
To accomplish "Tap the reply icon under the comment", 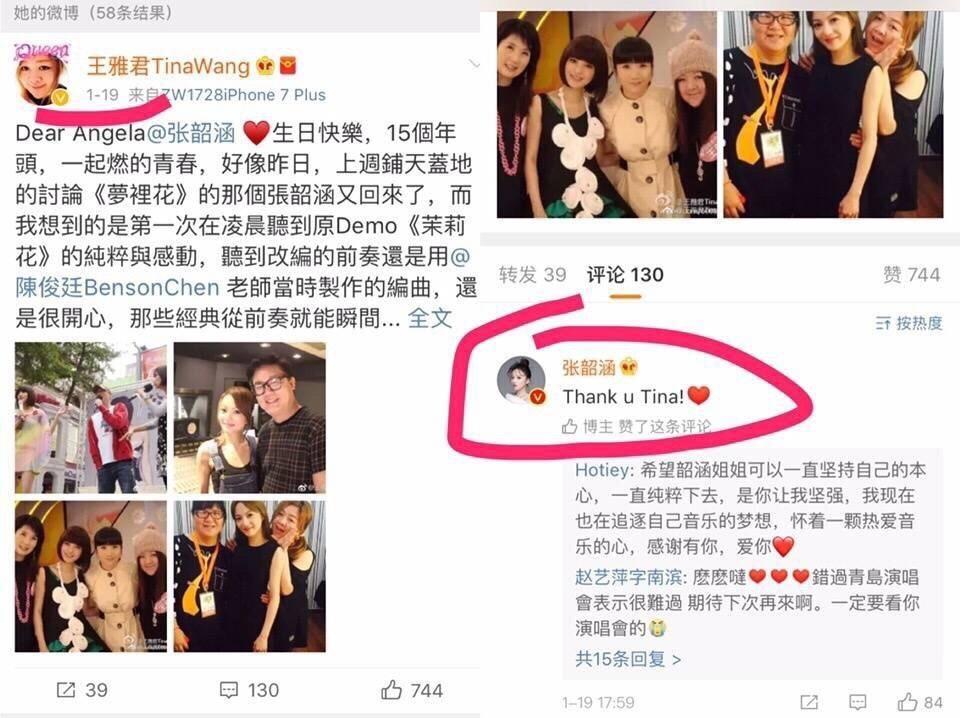I will [858, 702].
